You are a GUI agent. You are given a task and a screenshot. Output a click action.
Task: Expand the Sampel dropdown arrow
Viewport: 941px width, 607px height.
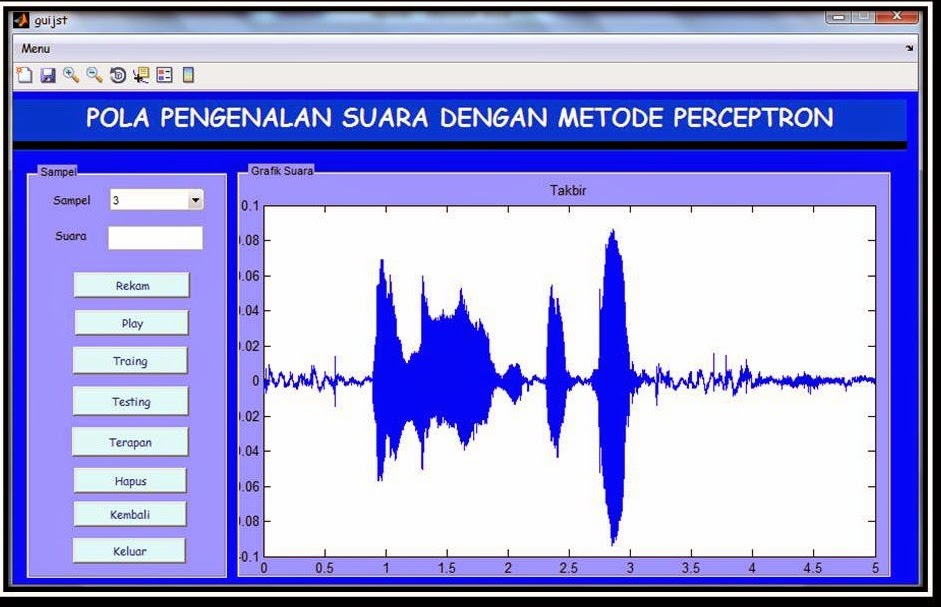195,200
